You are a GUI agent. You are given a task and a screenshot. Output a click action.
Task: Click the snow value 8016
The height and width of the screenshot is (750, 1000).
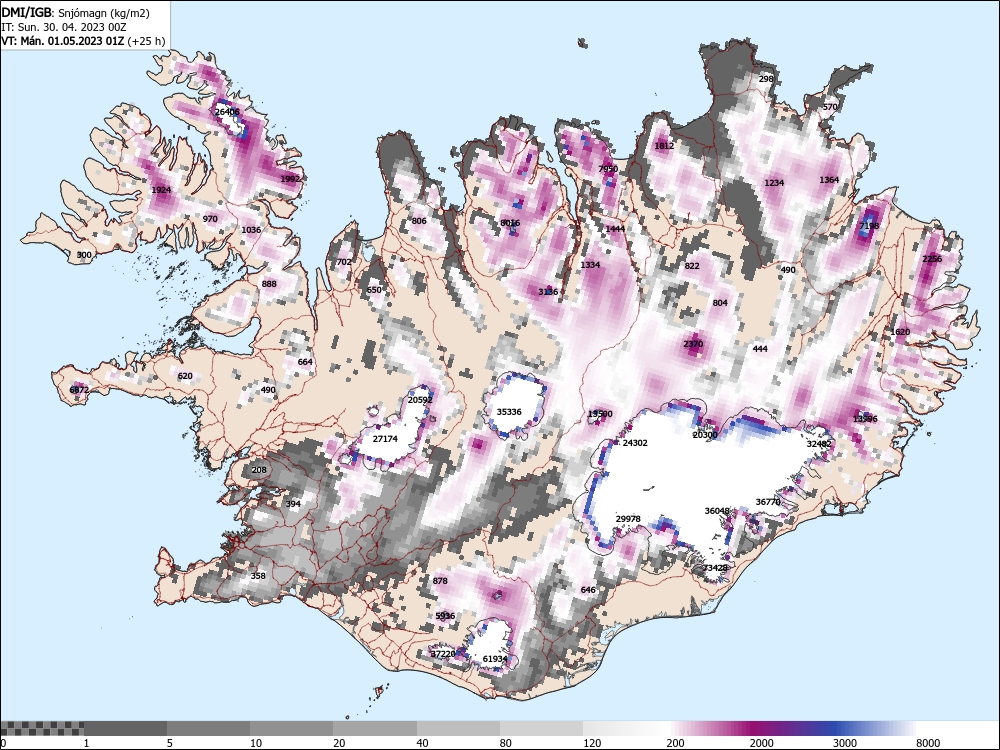click(510, 223)
